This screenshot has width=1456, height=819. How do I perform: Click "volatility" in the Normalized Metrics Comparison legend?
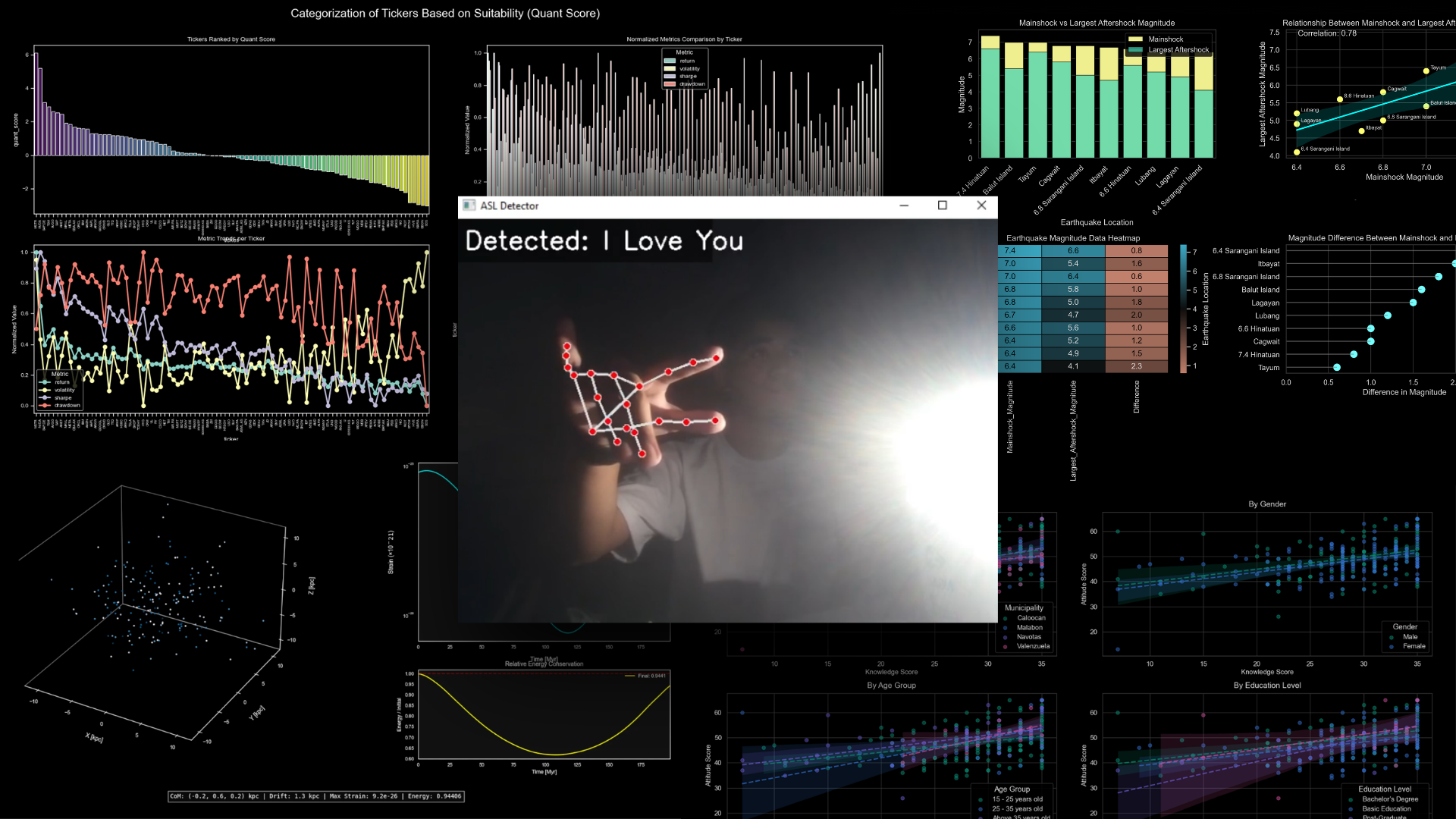(689, 68)
